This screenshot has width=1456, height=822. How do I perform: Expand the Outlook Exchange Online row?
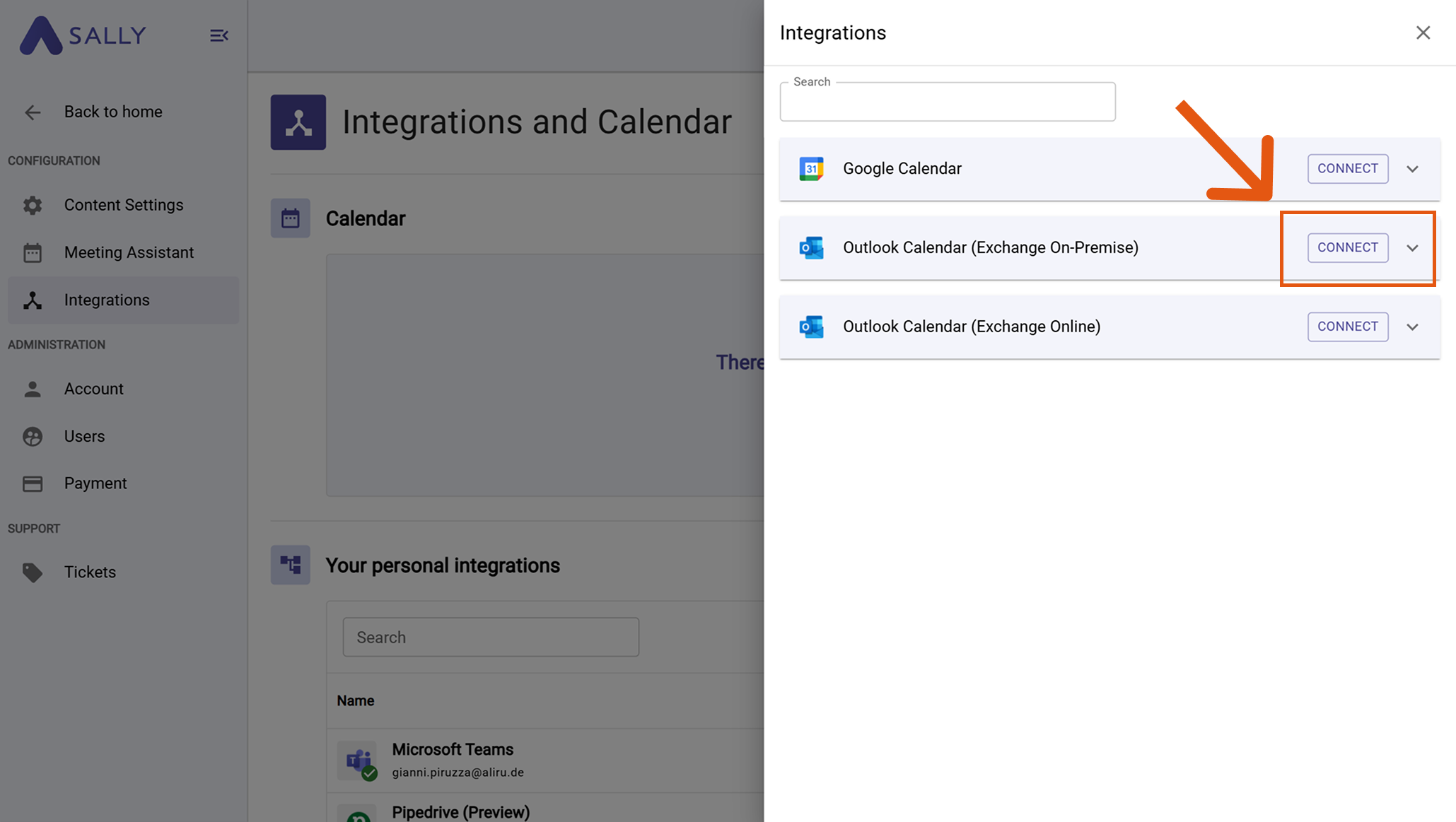pos(1412,327)
